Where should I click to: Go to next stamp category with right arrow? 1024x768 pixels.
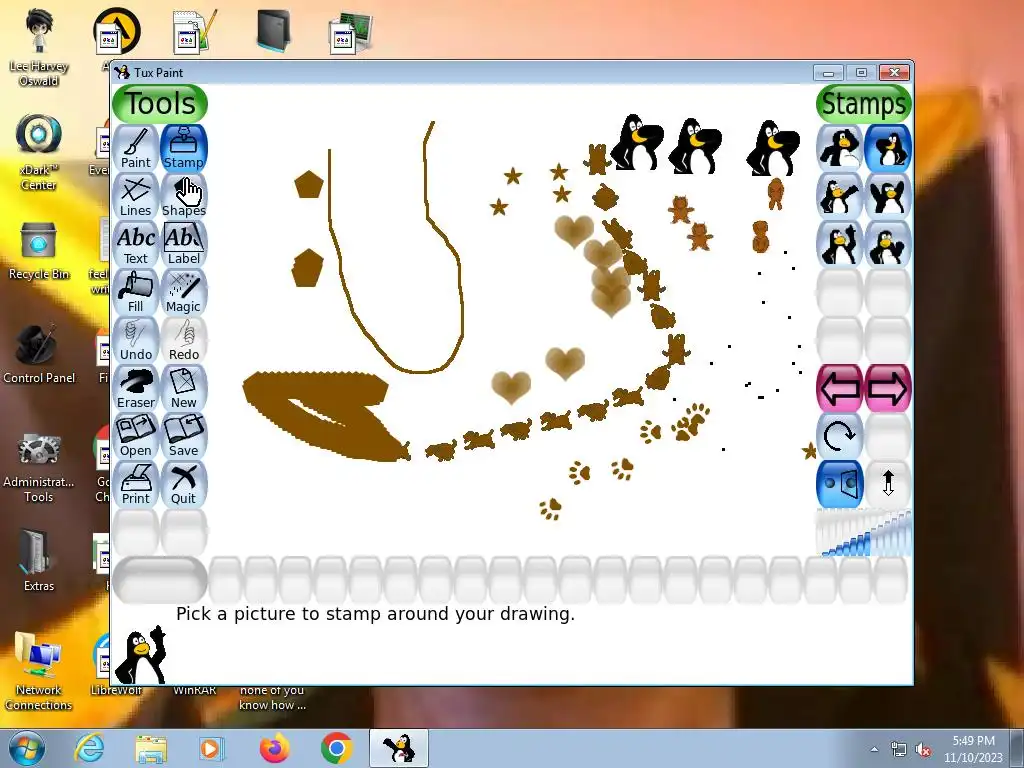(888, 389)
